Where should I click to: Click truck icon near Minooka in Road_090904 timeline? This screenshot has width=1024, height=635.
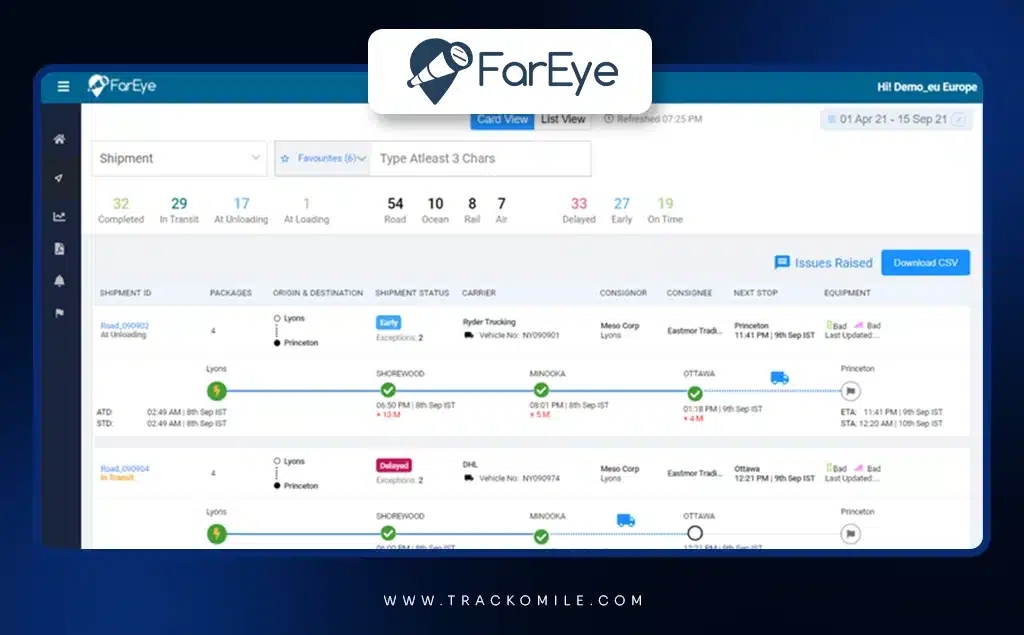coord(626,520)
